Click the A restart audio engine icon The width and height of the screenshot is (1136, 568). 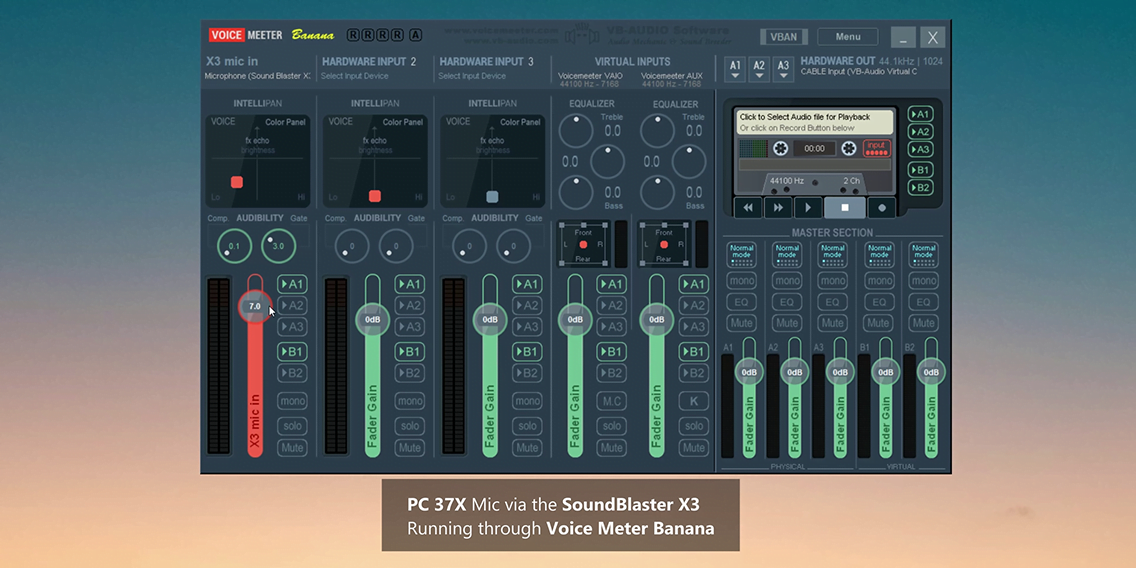[x=415, y=35]
